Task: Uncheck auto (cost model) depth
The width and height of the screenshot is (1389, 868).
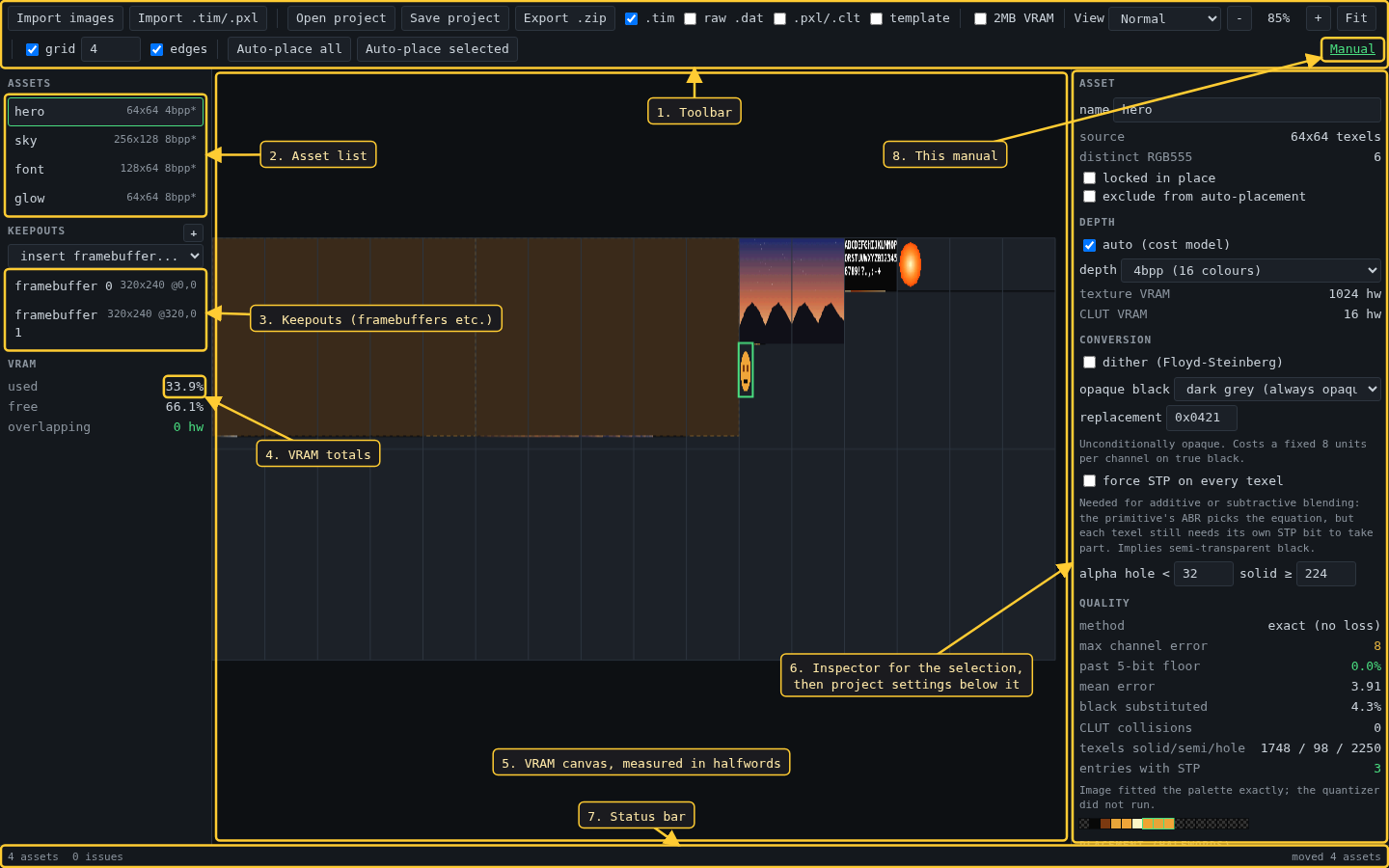Action: (1089, 245)
